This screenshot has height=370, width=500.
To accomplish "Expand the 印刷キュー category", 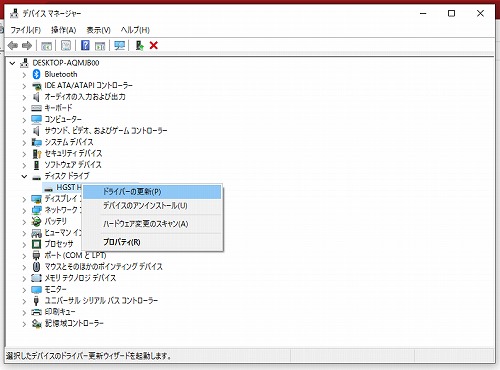I will [24, 312].
